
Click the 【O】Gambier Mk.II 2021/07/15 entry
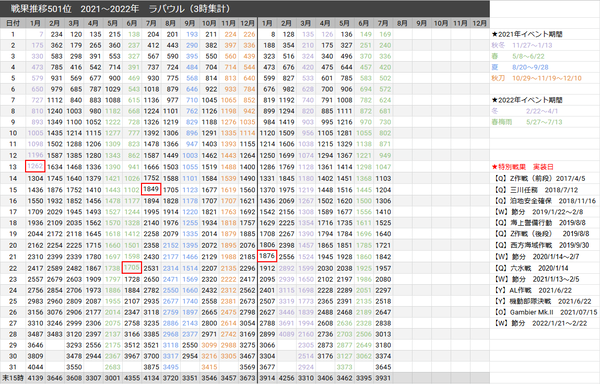click(x=546, y=312)
